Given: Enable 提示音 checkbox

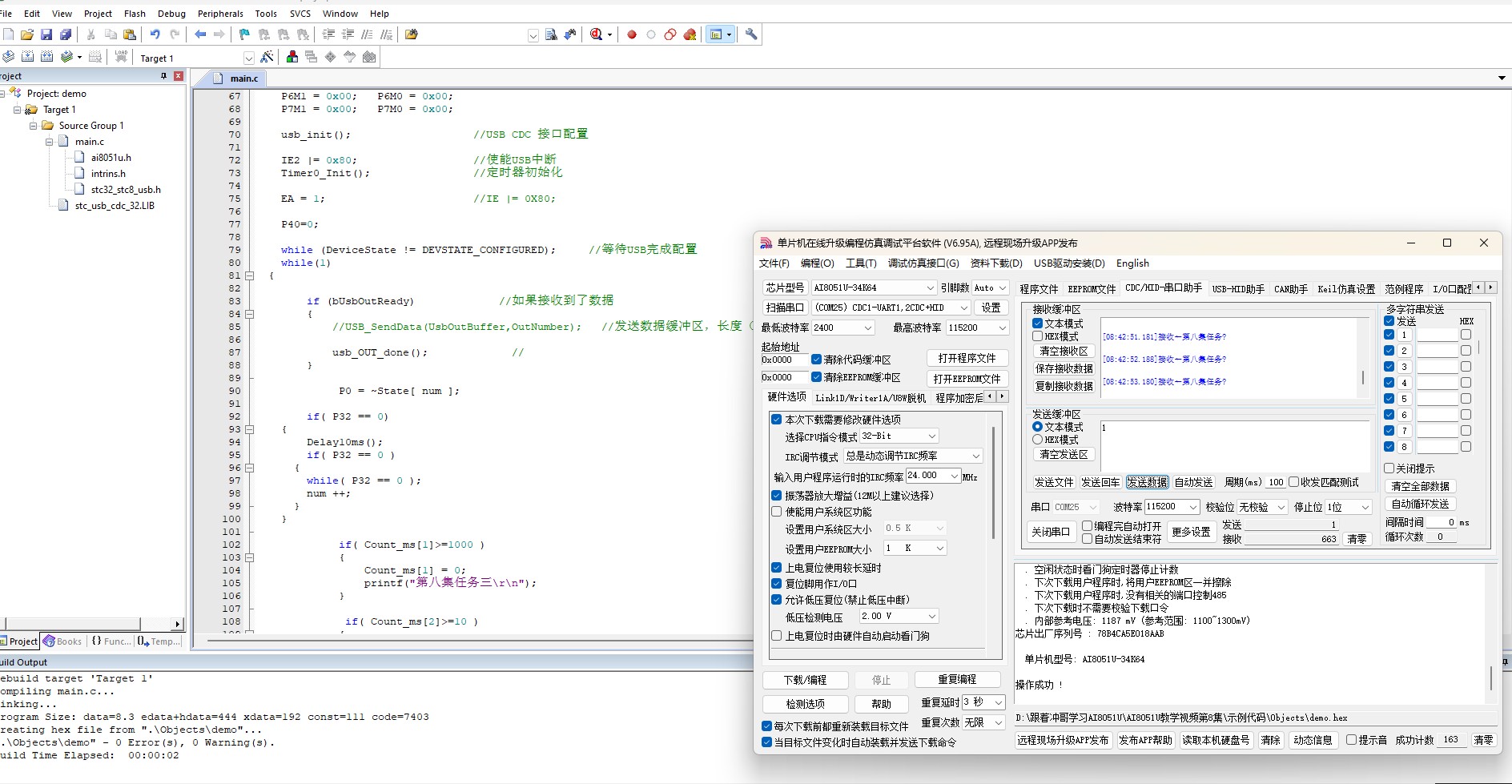Looking at the screenshot, I should 1351,740.
